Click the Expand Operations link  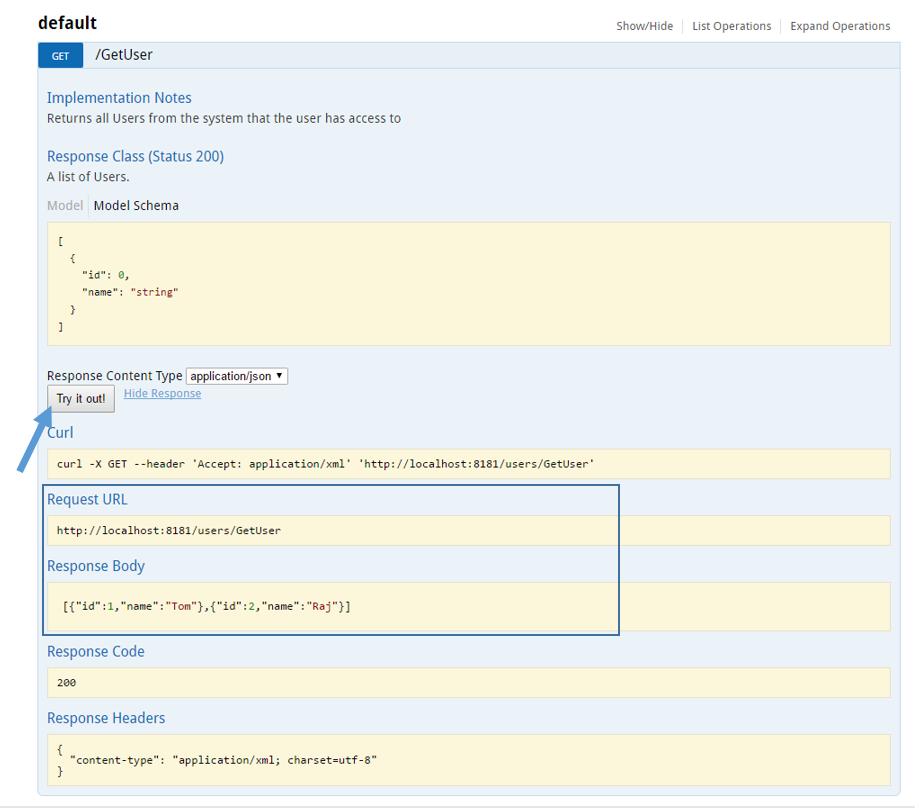point(840,26)
